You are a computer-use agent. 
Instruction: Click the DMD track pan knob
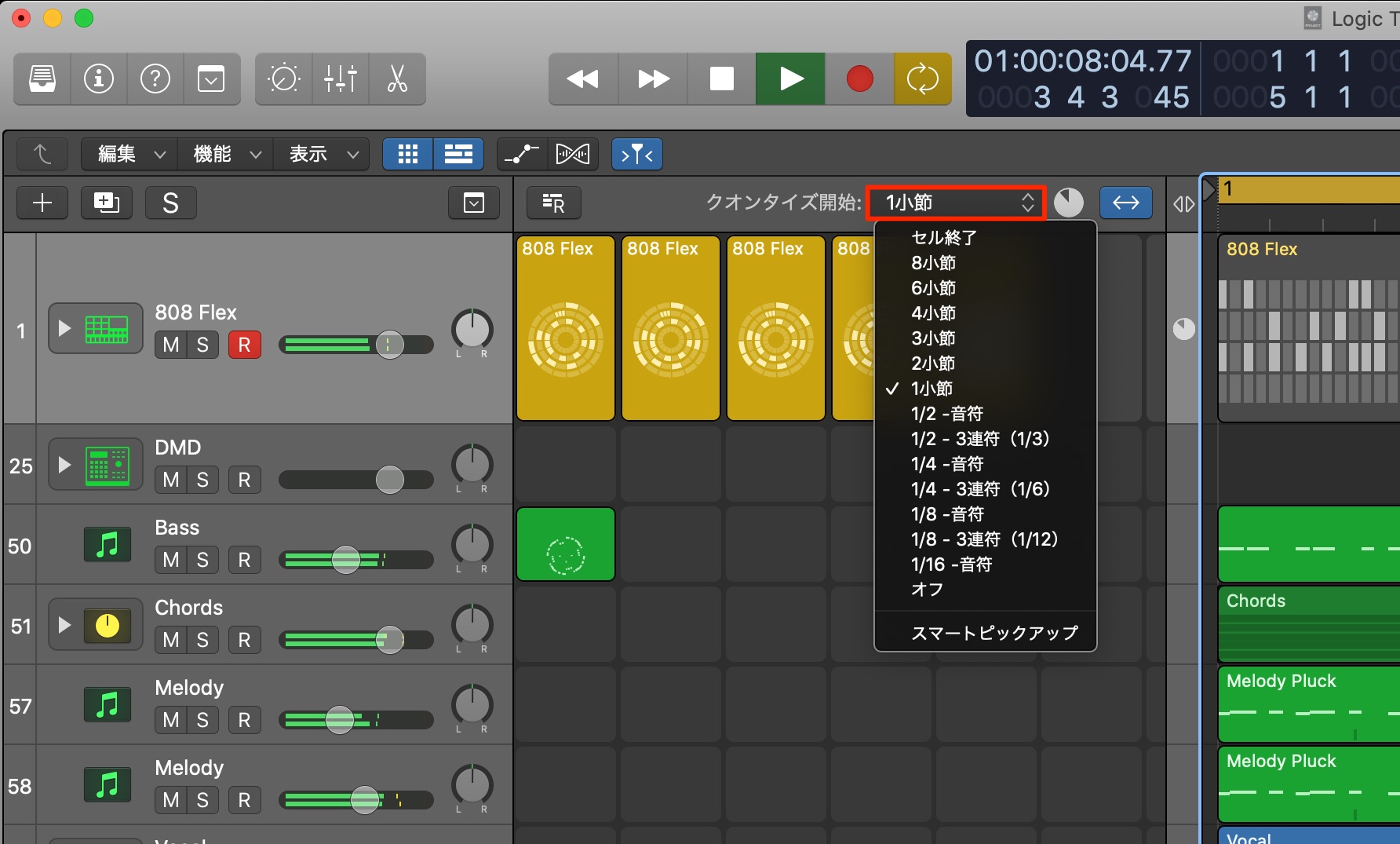coord(472,465)
